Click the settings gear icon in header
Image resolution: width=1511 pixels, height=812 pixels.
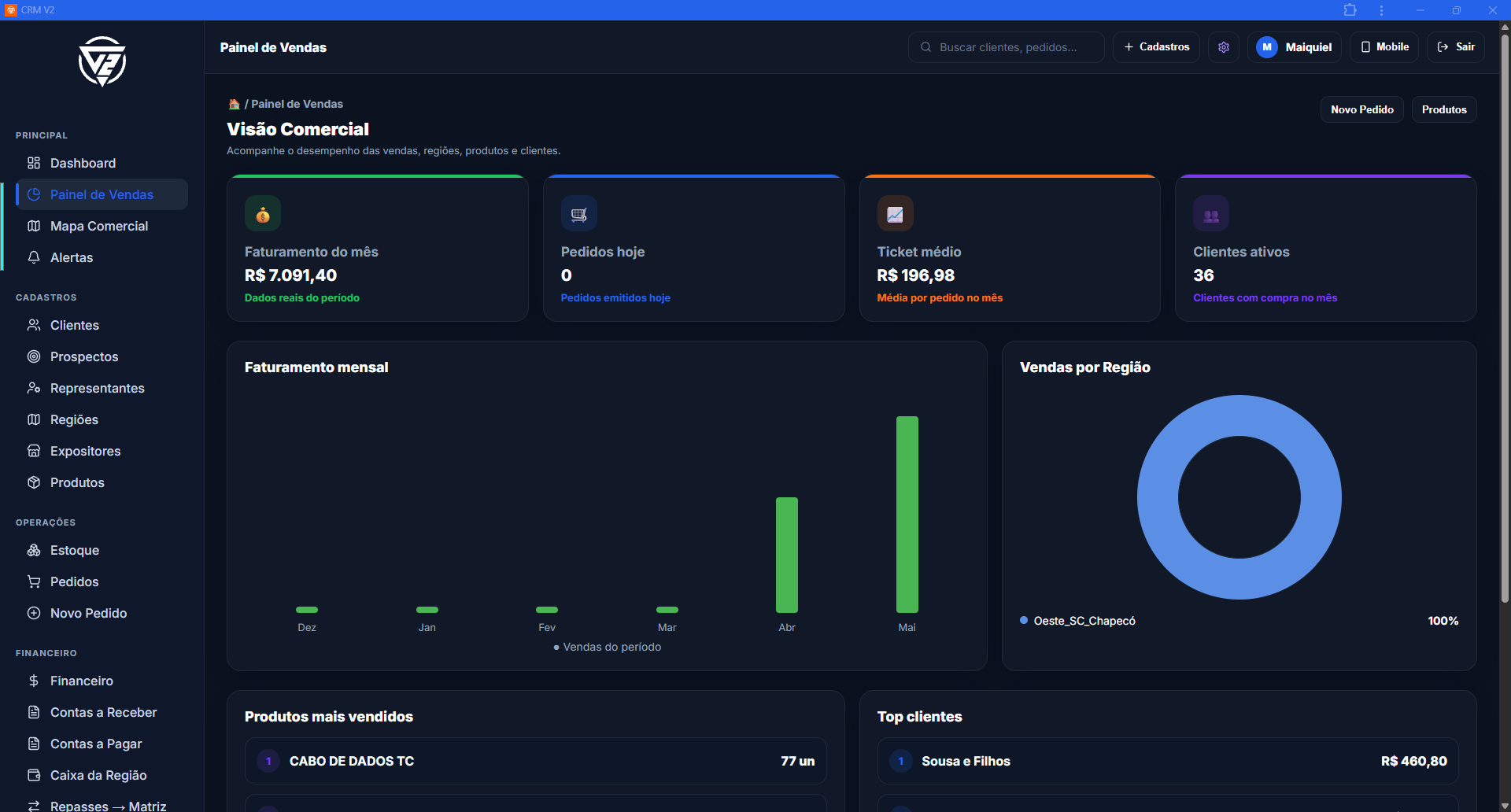[x=1224, y=47]
